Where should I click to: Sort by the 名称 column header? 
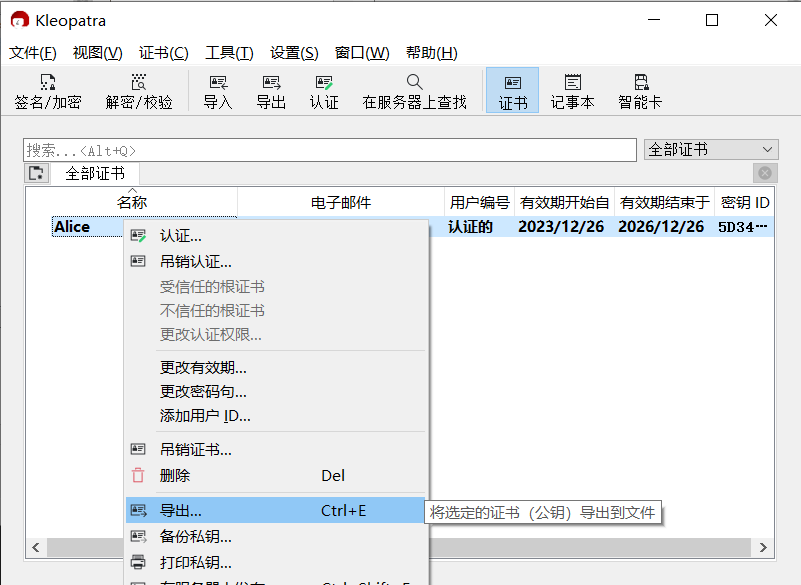[132, 202]
